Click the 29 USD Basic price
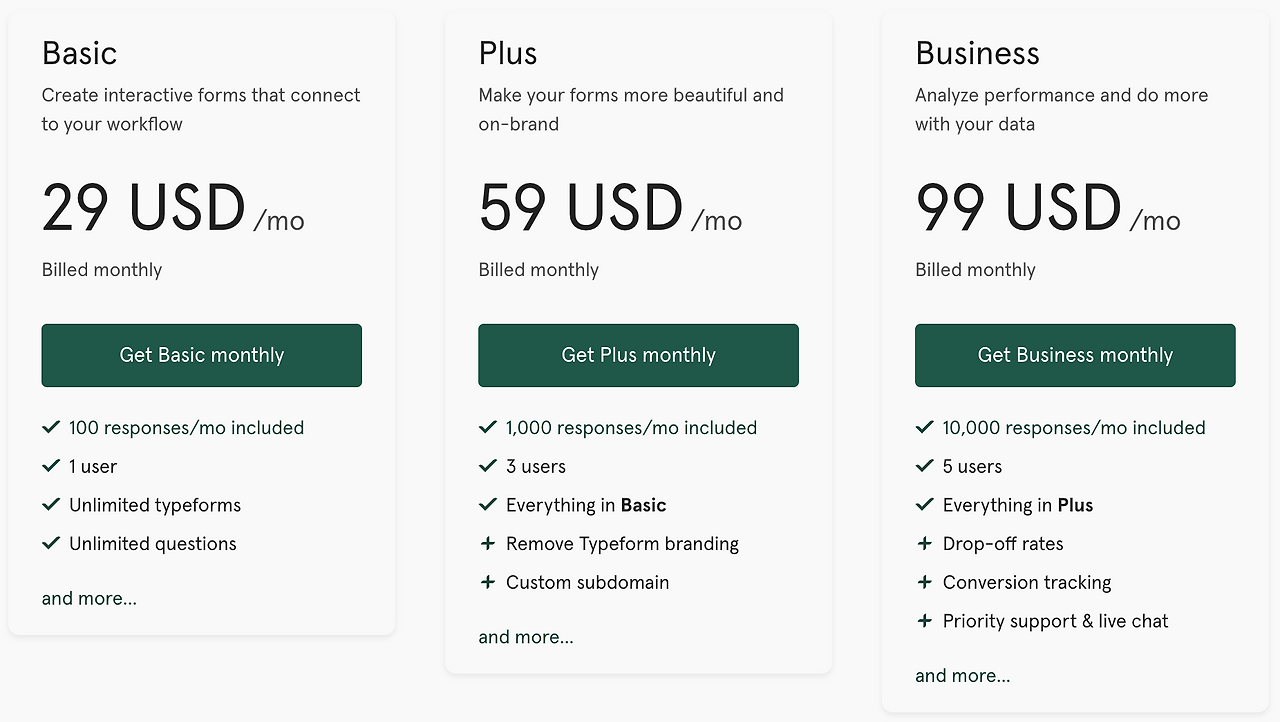Screen dimensions: 1280x722 (x=144, y=208)
